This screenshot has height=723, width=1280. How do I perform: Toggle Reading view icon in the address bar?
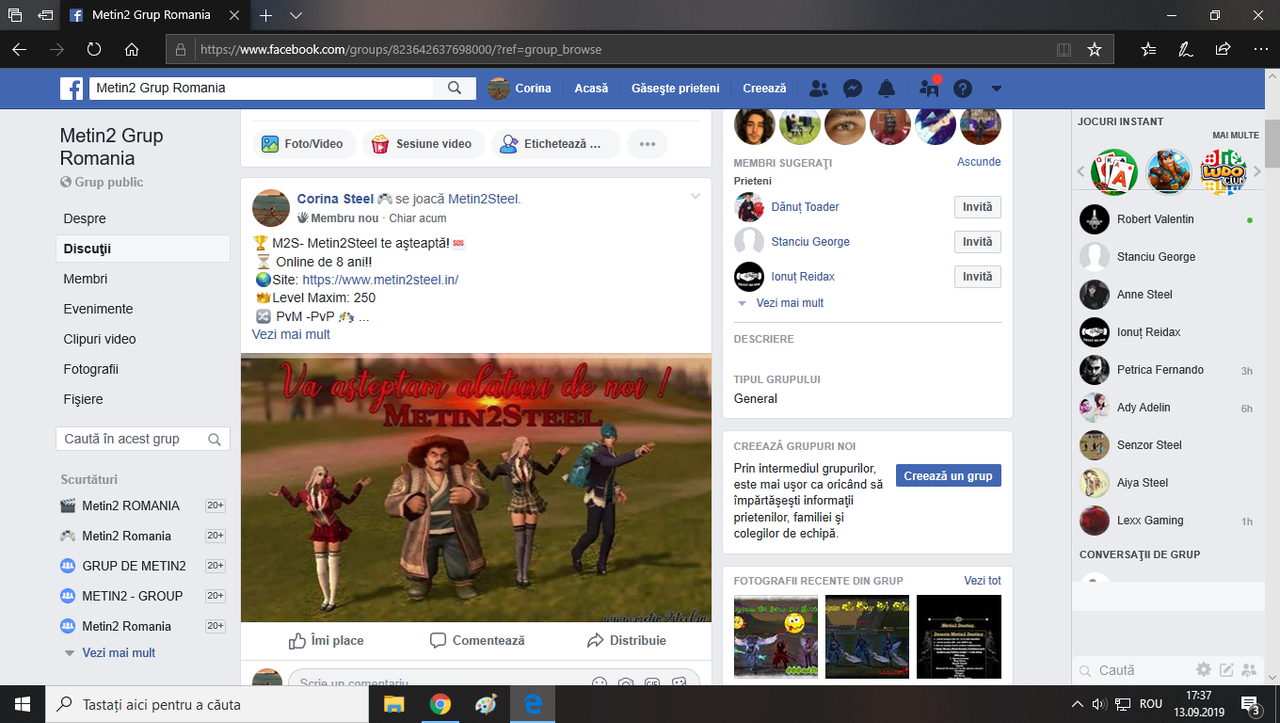point(1064,49)
